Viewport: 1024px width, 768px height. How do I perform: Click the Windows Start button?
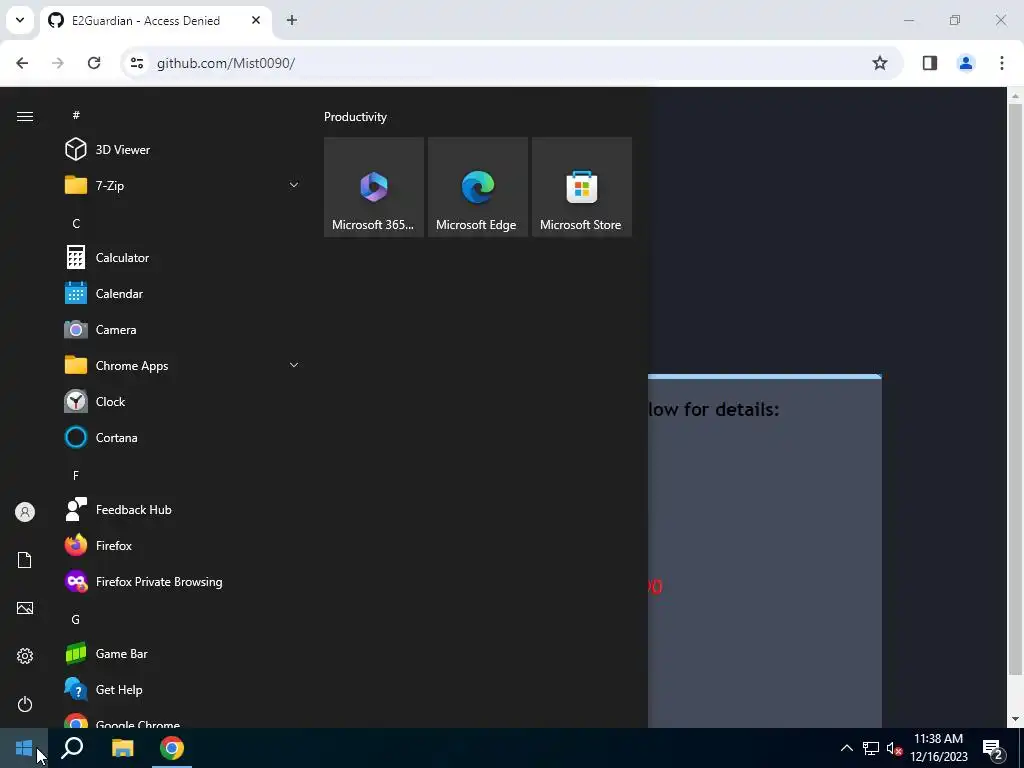24,748
